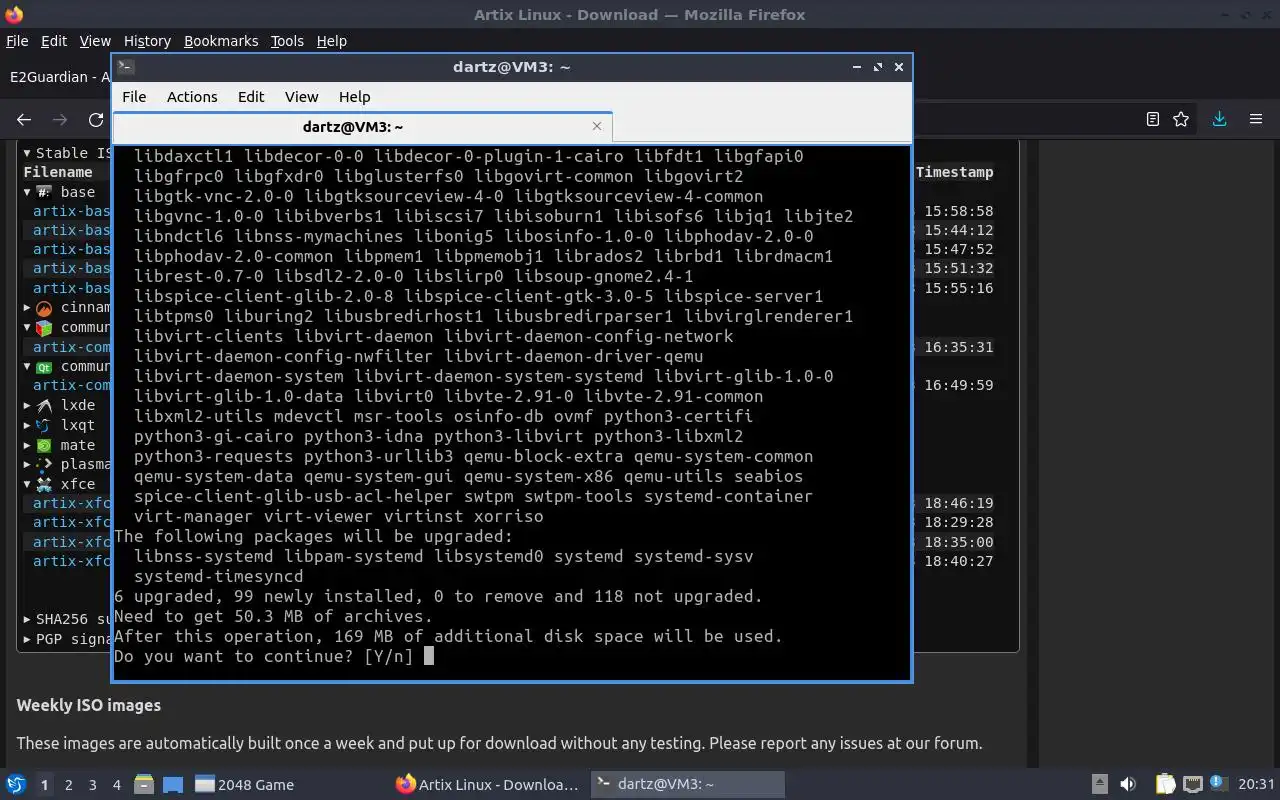Open Firefox hamburger application menu
Viewport: 1280px width, 800px height.
[x=1256, y=119]
